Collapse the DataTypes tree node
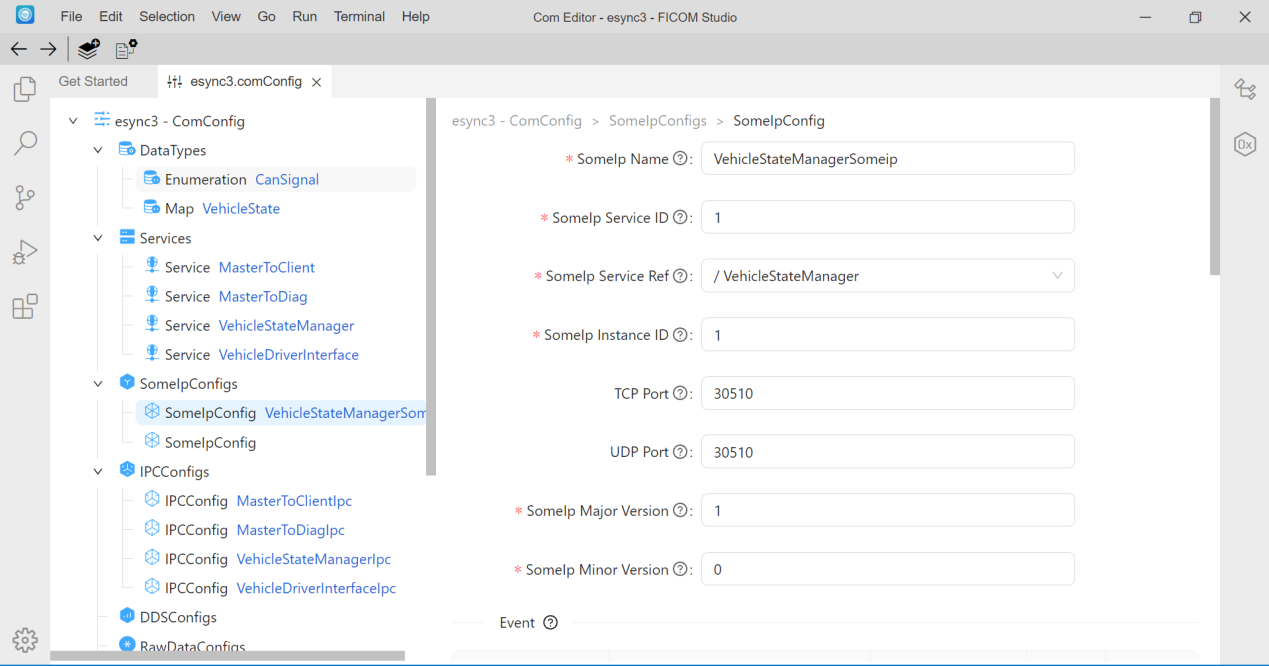This screenshot has height=666, width=1269. pos(98,150)
